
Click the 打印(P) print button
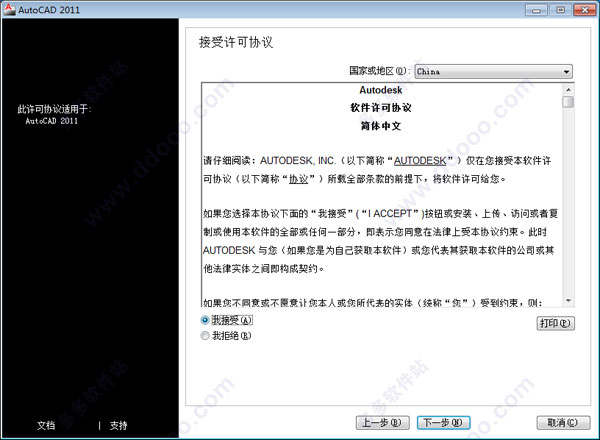[555, 323]
